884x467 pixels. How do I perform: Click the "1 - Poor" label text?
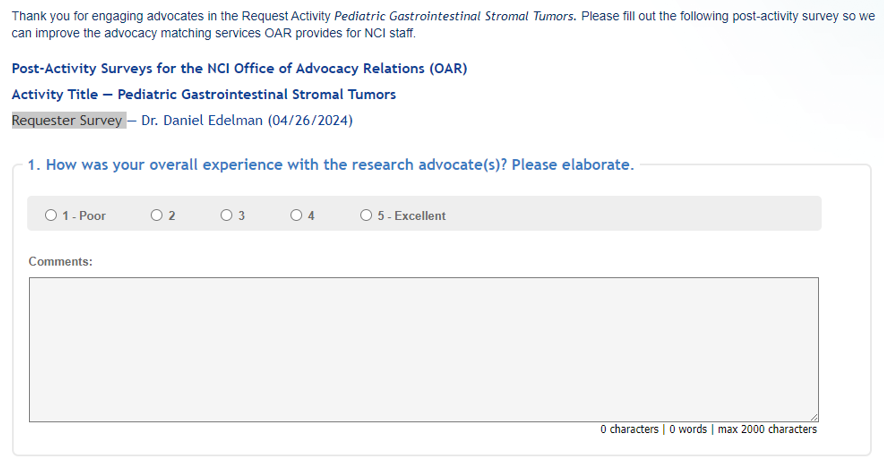point(84,216)
